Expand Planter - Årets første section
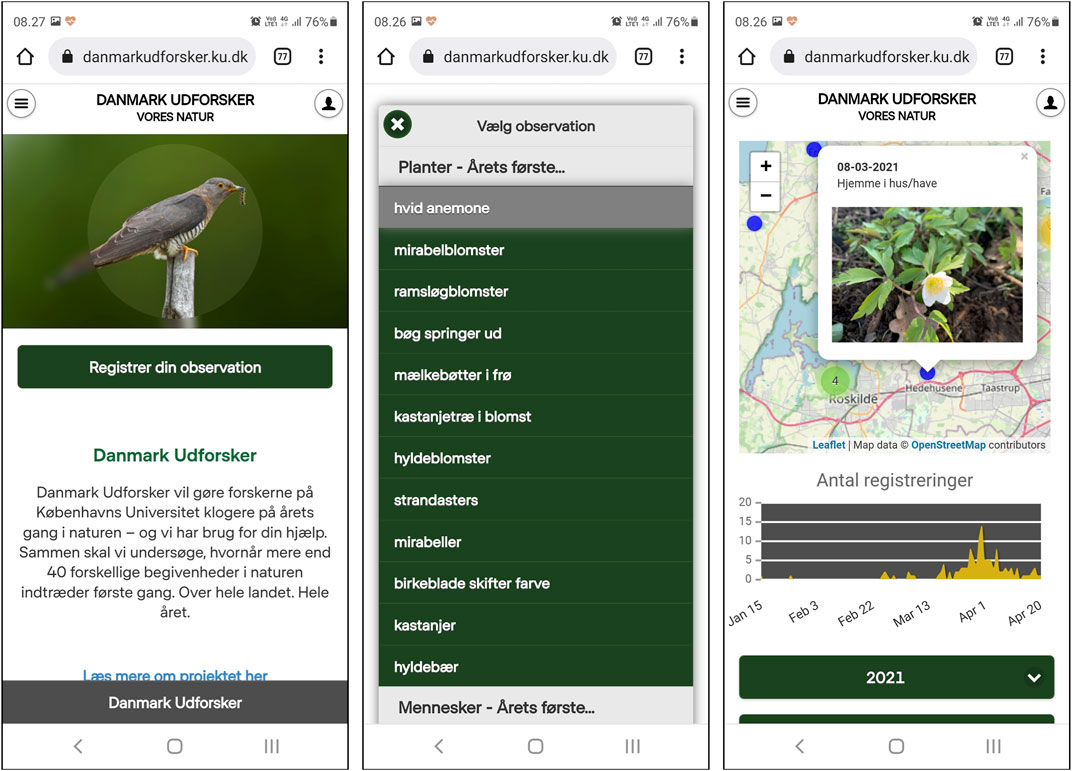Screen dimensions: 1072x771 tap(536, 167)
